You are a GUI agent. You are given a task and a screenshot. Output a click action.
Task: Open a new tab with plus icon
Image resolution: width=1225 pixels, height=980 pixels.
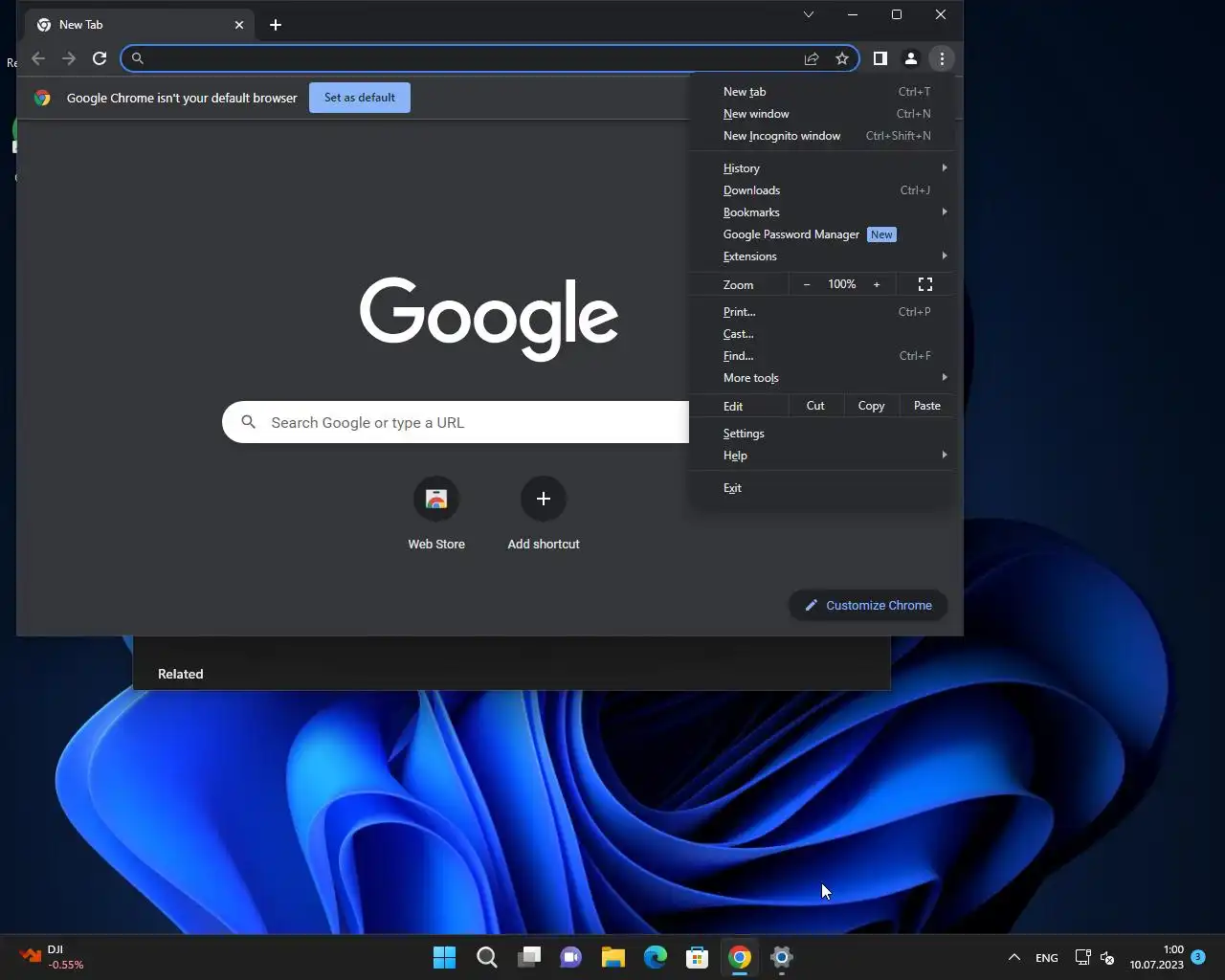(x=276, y=25)
